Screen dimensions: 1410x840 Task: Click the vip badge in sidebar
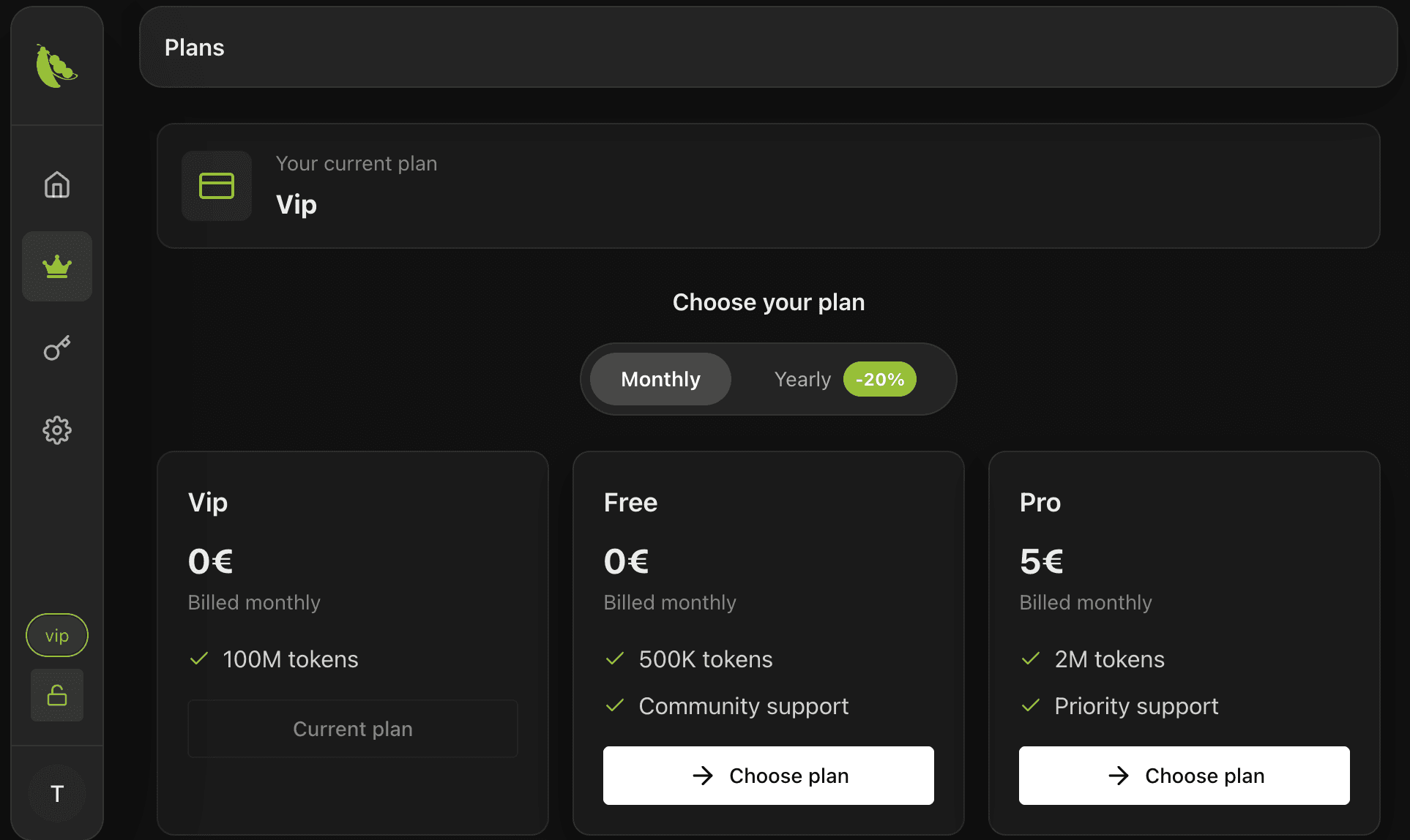[x=57, y=635]
